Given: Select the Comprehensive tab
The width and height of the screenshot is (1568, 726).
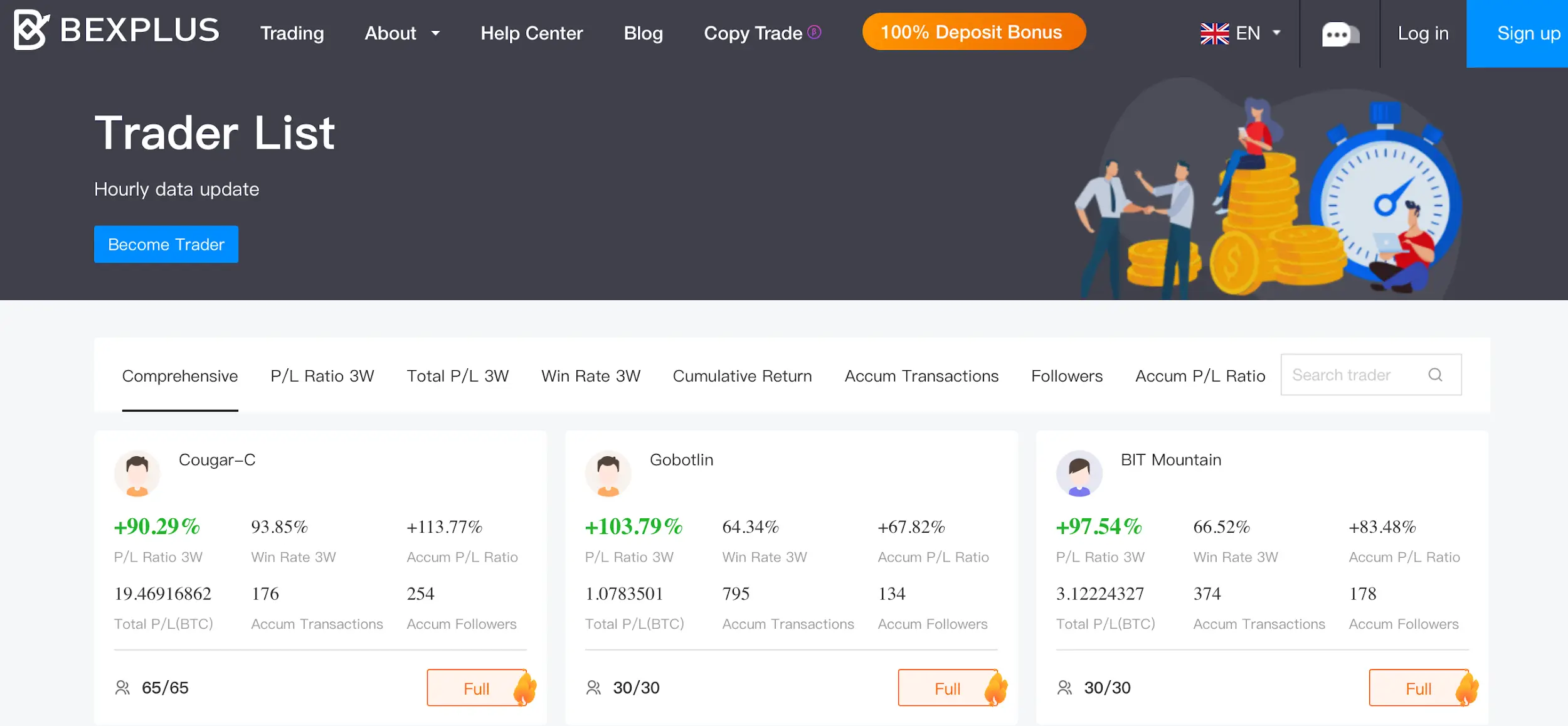Looking at the screenshot, I should [x=180, y=376].
